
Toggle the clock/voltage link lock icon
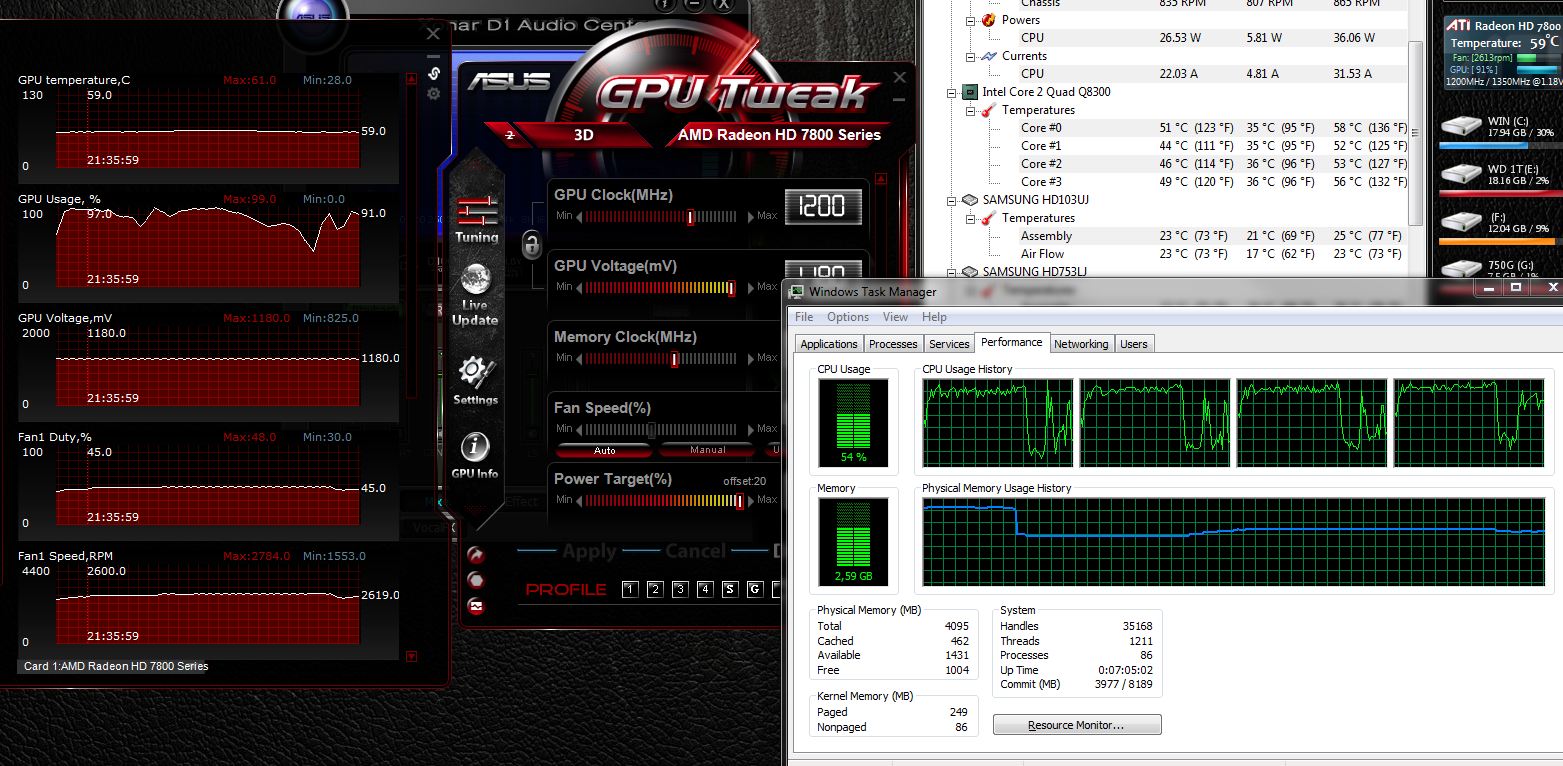coord(532,244)
